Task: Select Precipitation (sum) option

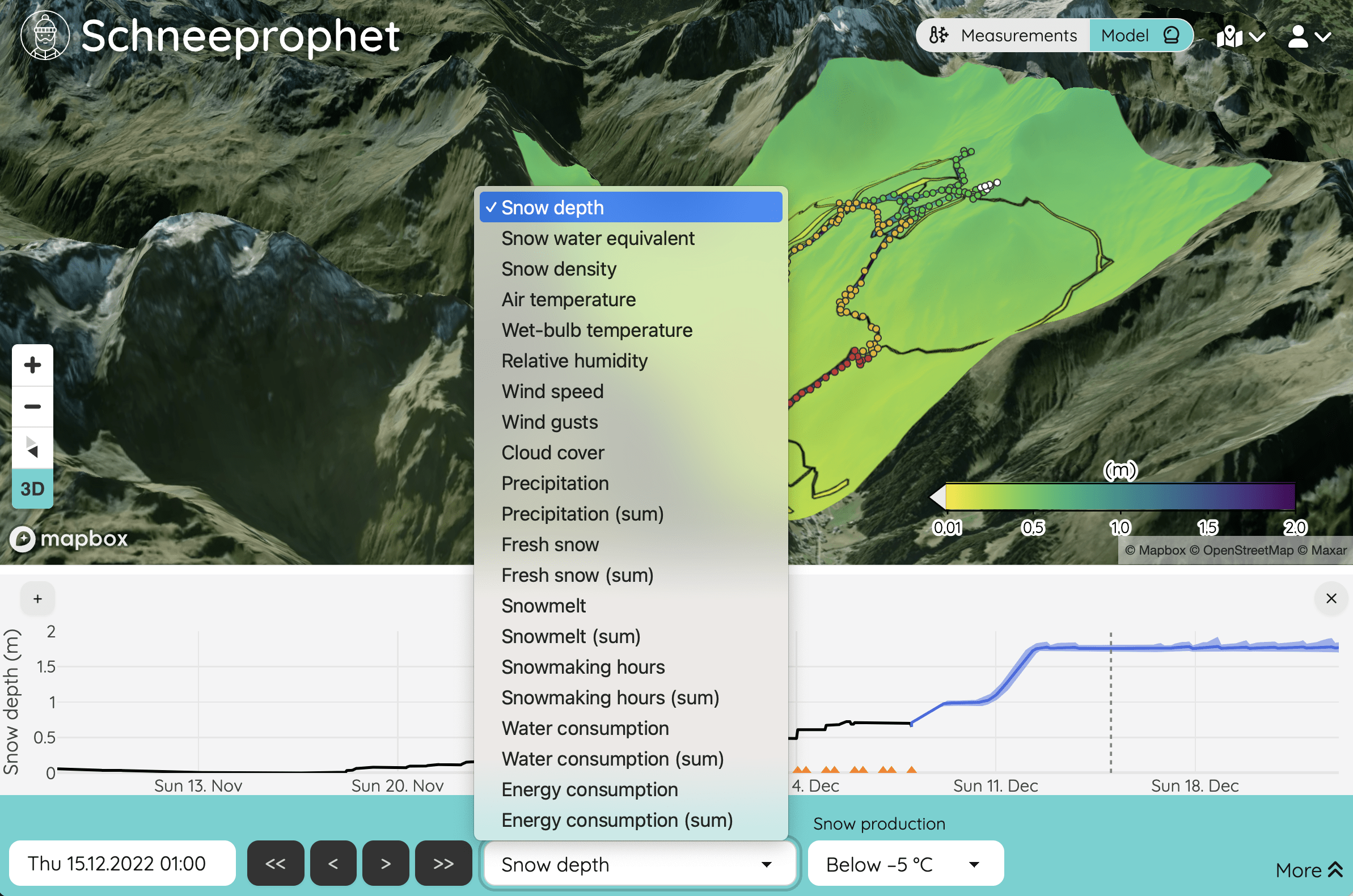Action: 631,514
